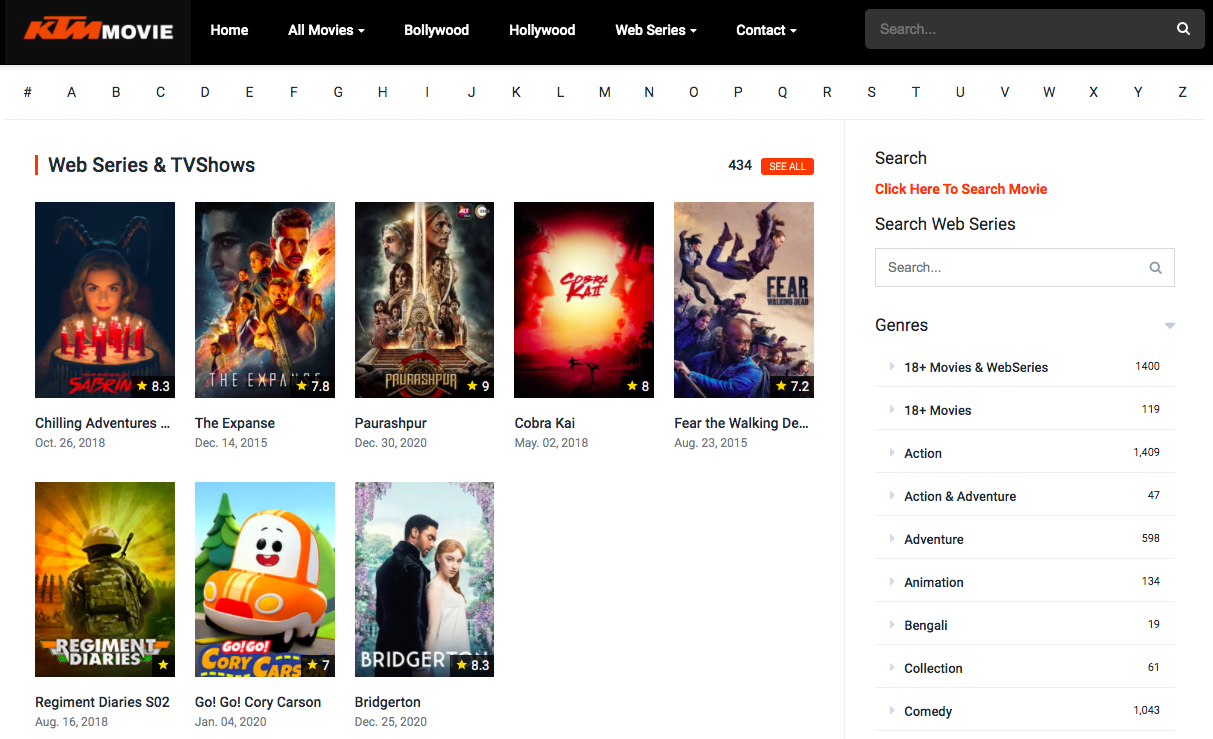The height and width of the screenshot is (739, 1213).
Task: Click the # symbol in alphabet filter
Action: [x=27, y=92]
